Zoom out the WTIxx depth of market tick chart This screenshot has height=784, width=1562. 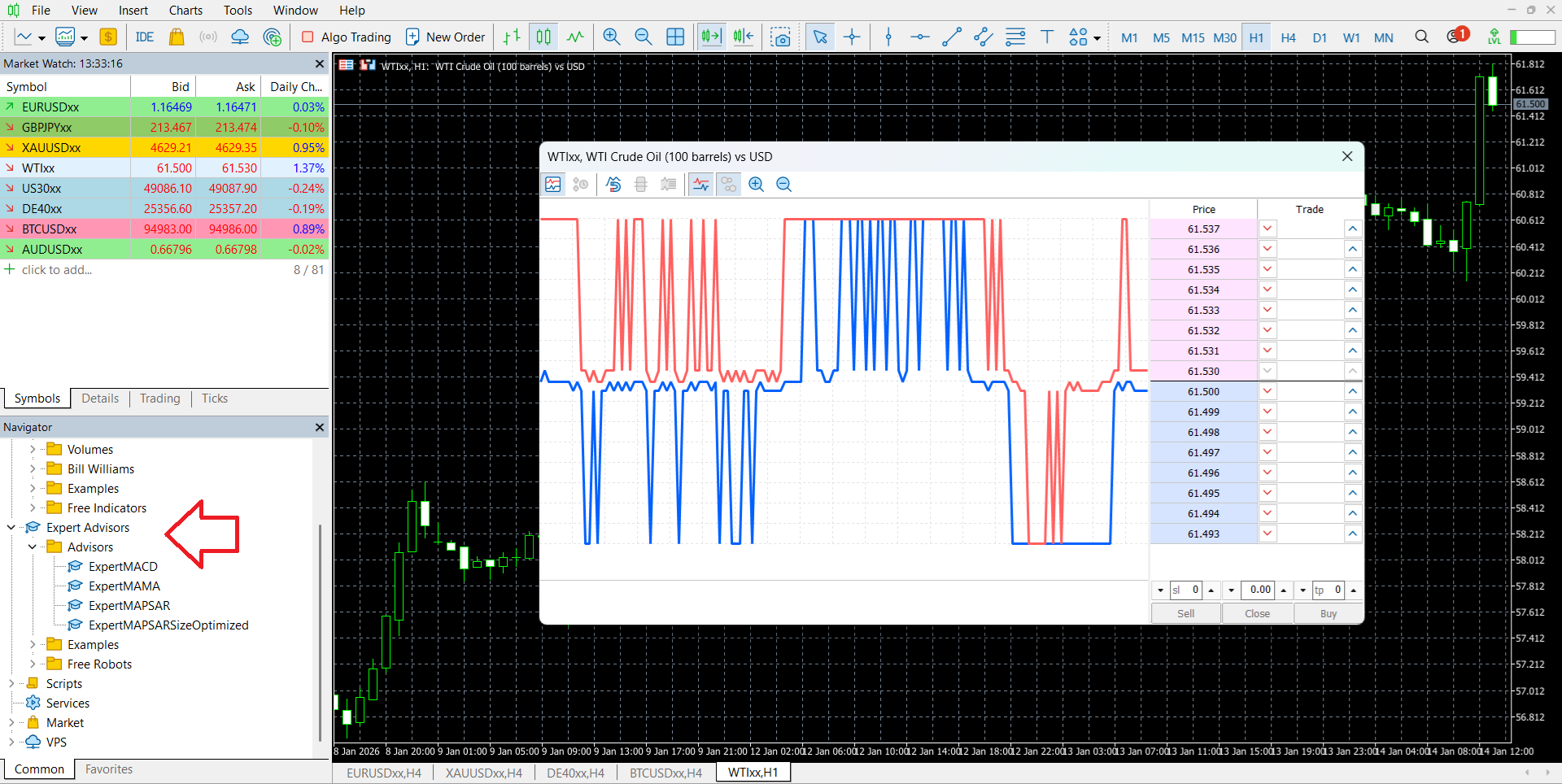[x=783, y=185]
